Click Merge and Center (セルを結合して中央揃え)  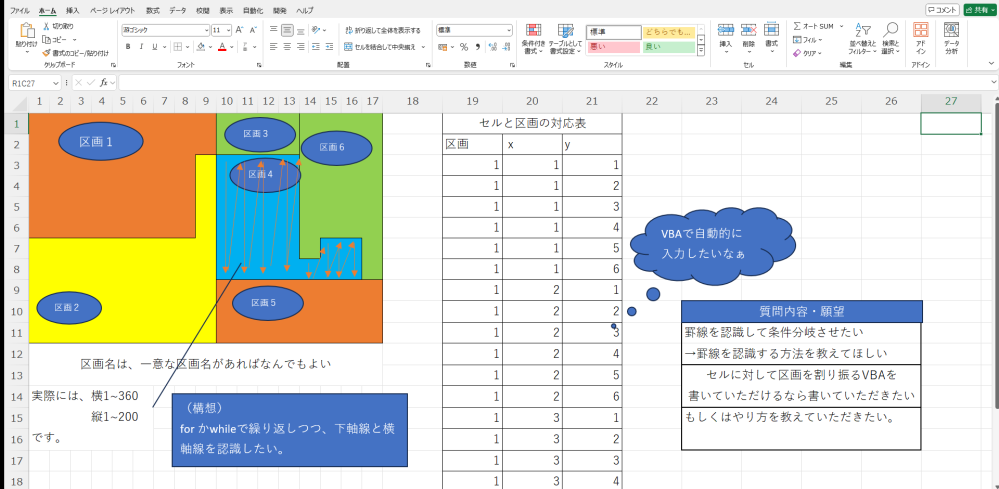(x=380, y=46)
